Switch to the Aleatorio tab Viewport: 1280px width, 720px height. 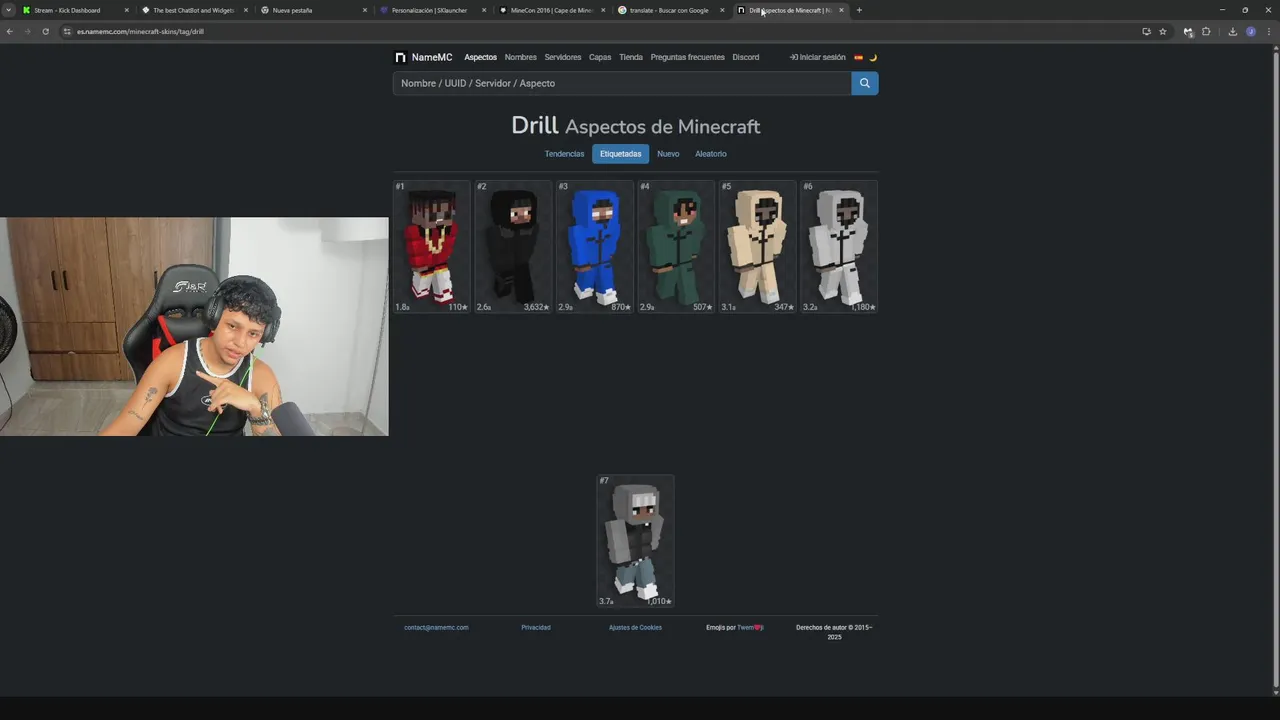[711, 154]
